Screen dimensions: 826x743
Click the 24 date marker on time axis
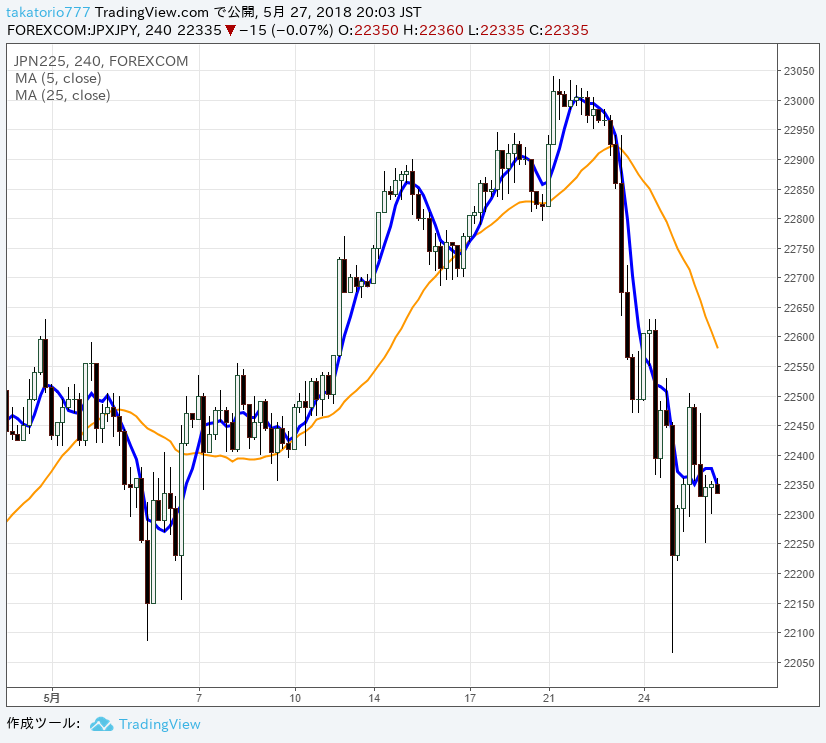pos(645,697)
